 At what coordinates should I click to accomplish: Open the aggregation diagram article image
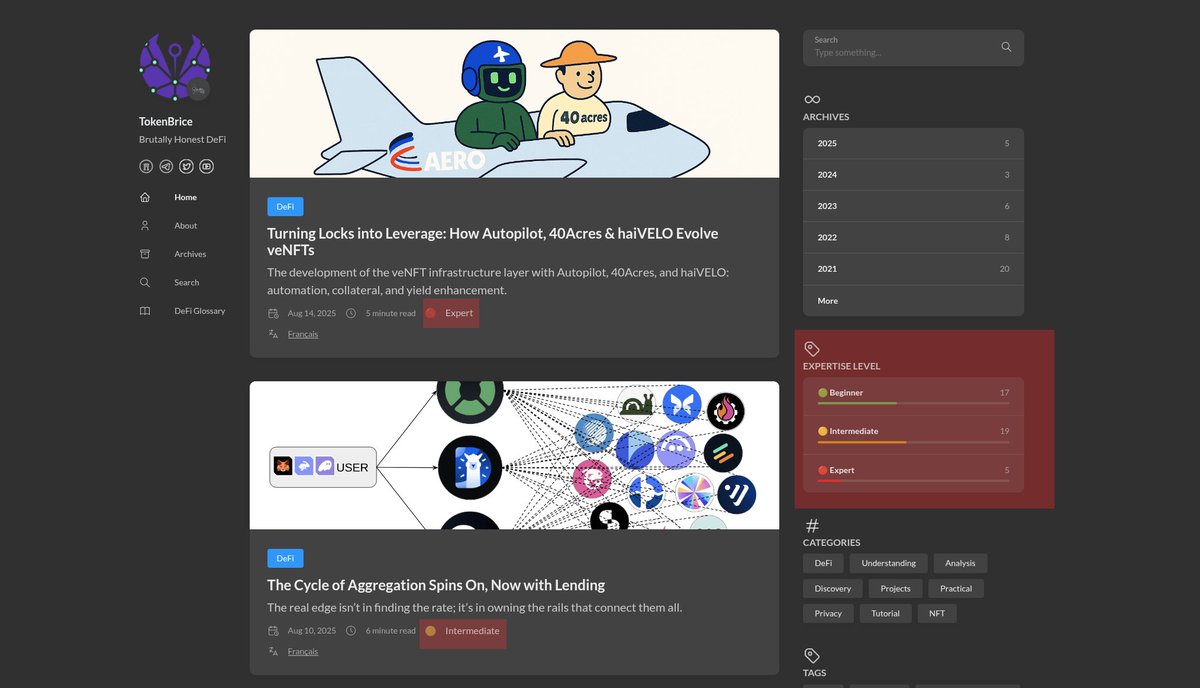(x=514, y=455)
